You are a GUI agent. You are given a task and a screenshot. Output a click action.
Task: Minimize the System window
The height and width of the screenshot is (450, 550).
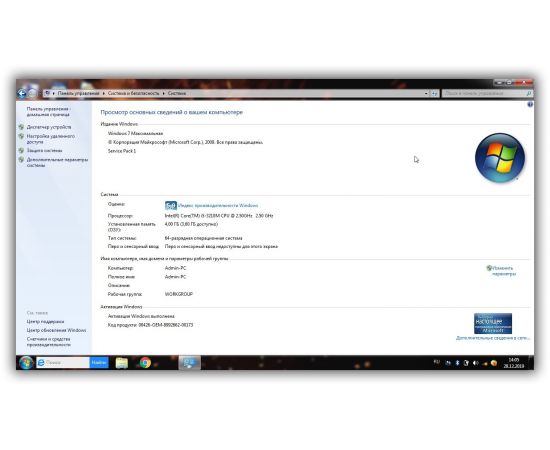pyautogui.click(x=499, y=82)
